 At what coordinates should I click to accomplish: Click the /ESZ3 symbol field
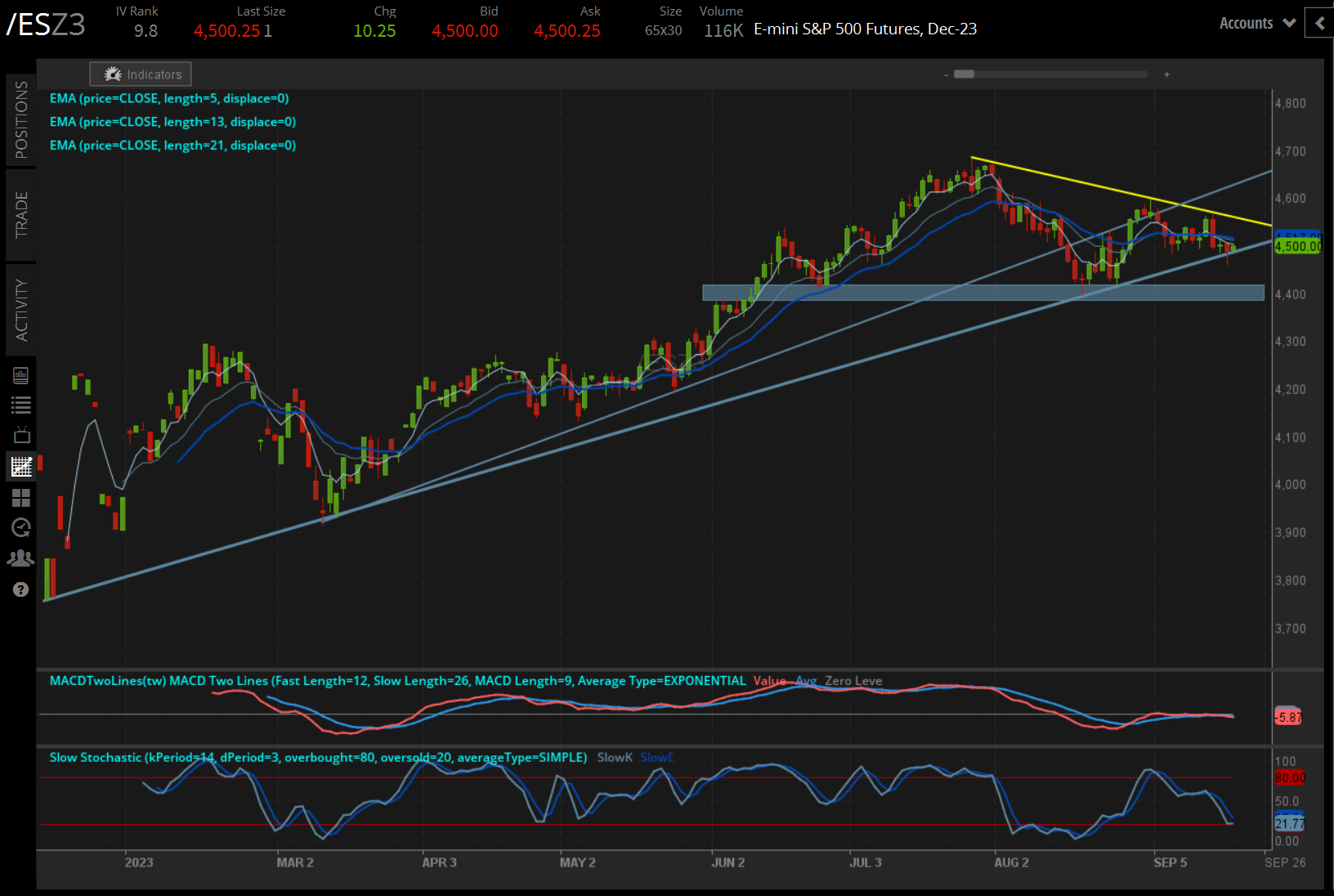pos(47,25)
